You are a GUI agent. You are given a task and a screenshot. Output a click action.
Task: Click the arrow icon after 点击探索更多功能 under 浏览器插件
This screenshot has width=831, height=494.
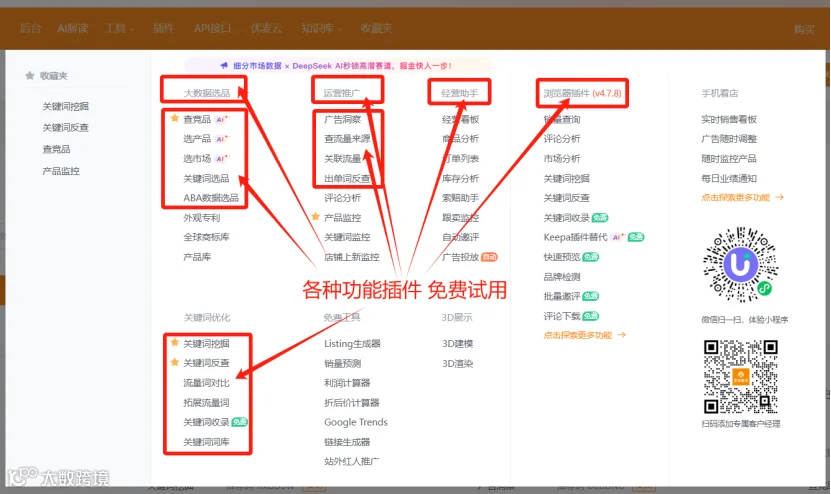point(622,335)
